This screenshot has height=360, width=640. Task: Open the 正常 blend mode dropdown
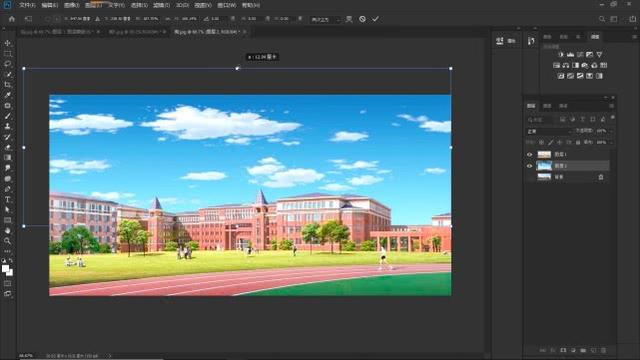(549, 131)
